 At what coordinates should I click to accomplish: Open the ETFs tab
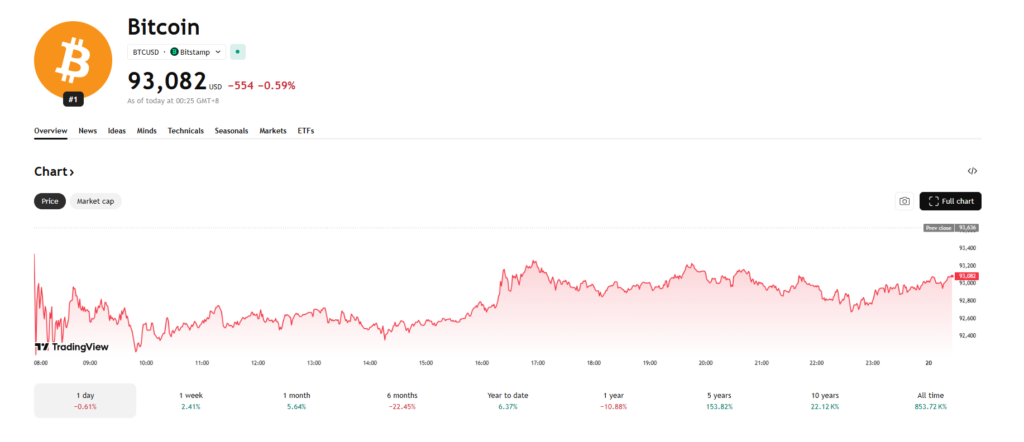[x=305, y=131]
